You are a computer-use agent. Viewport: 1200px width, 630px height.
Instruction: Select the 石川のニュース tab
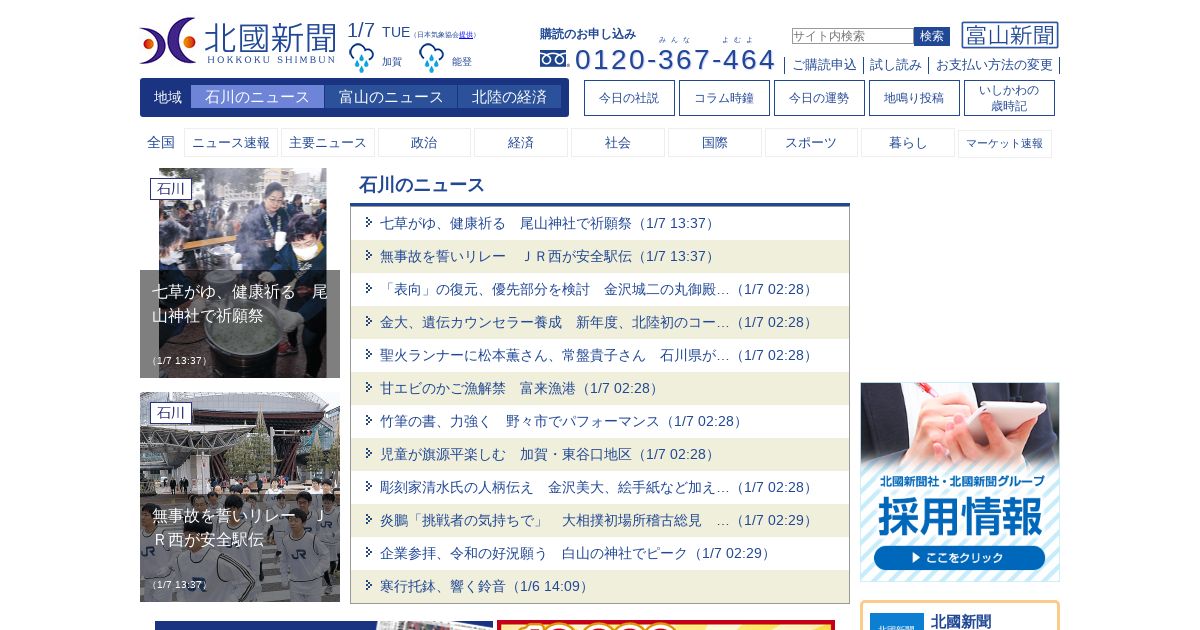(x=257, y=97)
